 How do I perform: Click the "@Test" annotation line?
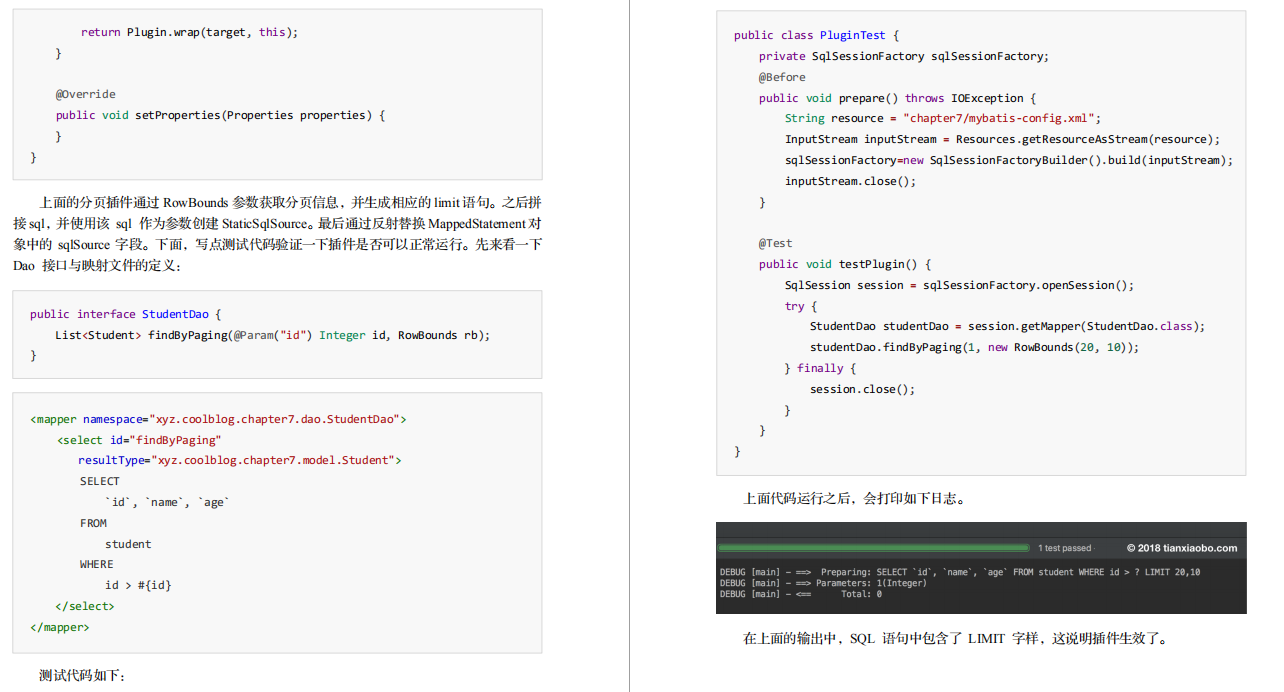[x=776, y=243]
